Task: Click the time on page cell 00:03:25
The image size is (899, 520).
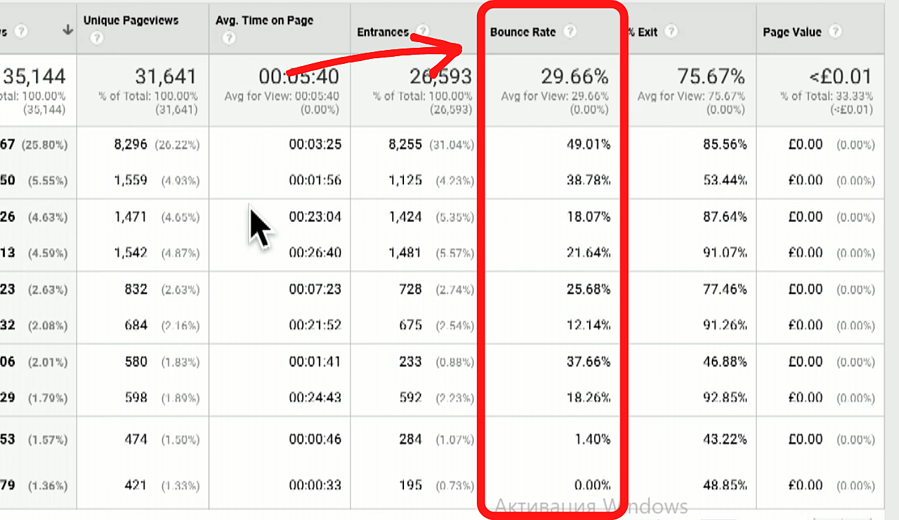Action: click(315, 144)
